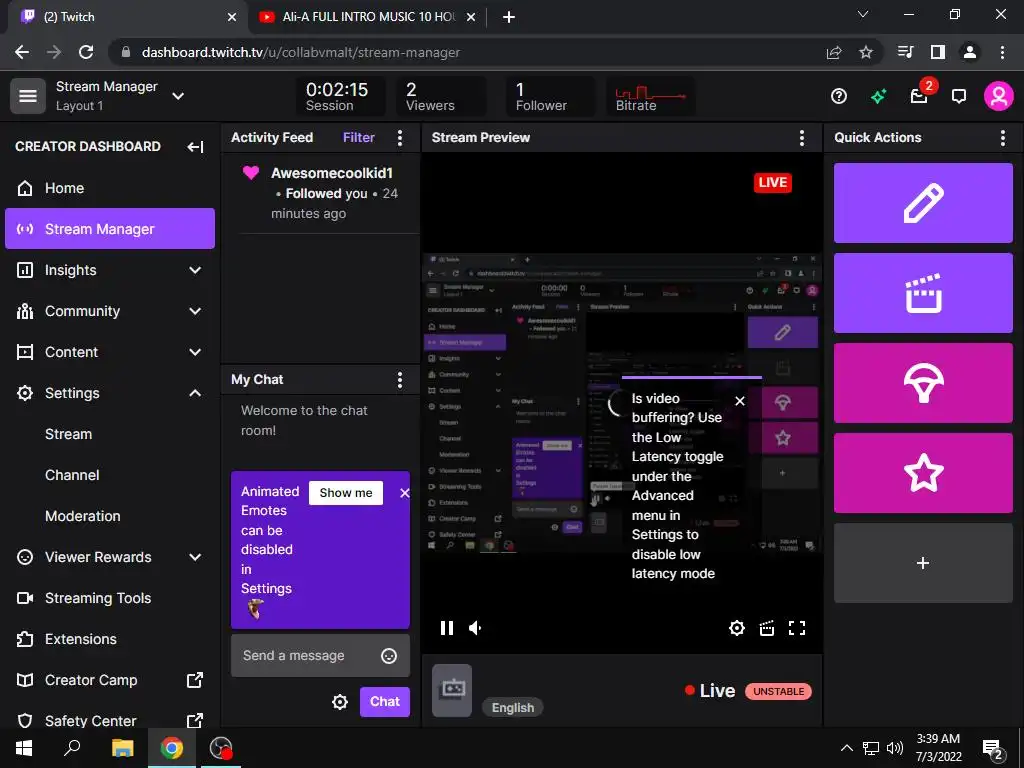Click the stream category game icon

pyautogui.click(x=452, y=690)
